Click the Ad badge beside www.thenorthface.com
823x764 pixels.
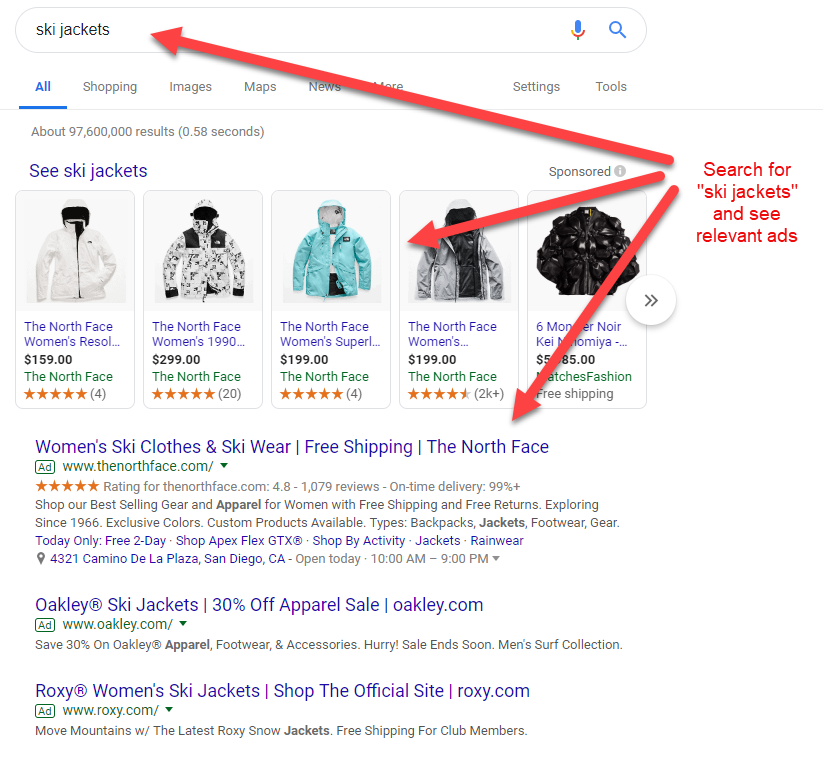pyautogui.click(x=45, y=466)
